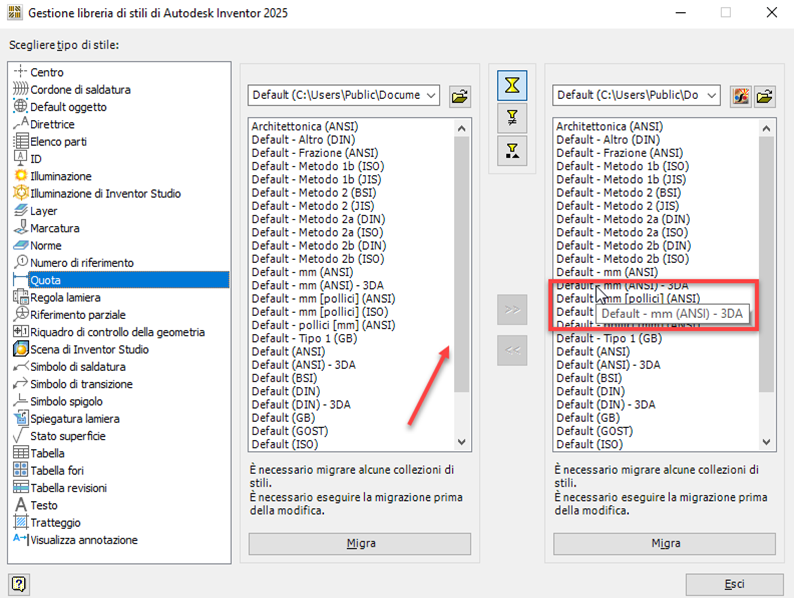
Task: Select Riquadro di controllo della geometria
Action: [x=109, y=332]
